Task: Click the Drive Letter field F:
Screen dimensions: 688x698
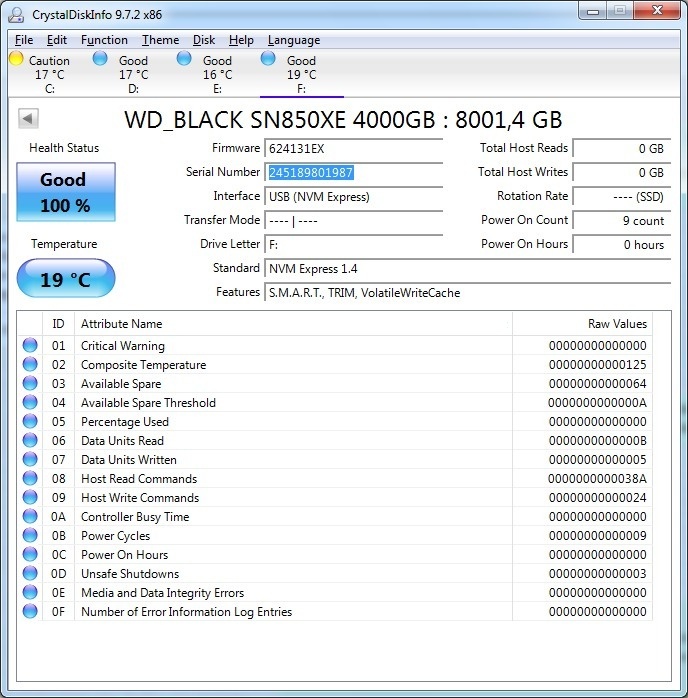Action: point(354,244)
